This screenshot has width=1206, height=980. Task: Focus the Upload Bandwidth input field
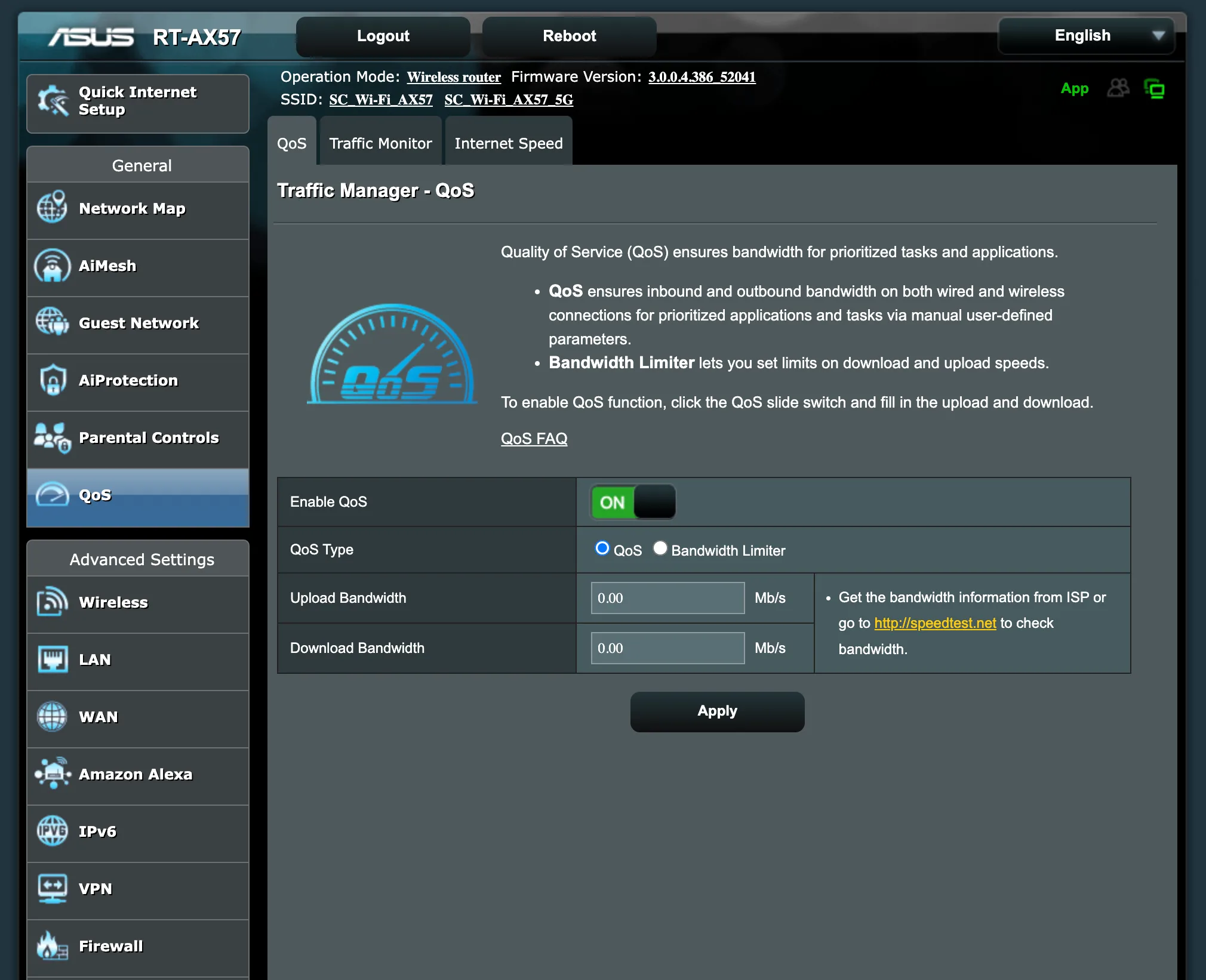667,598
